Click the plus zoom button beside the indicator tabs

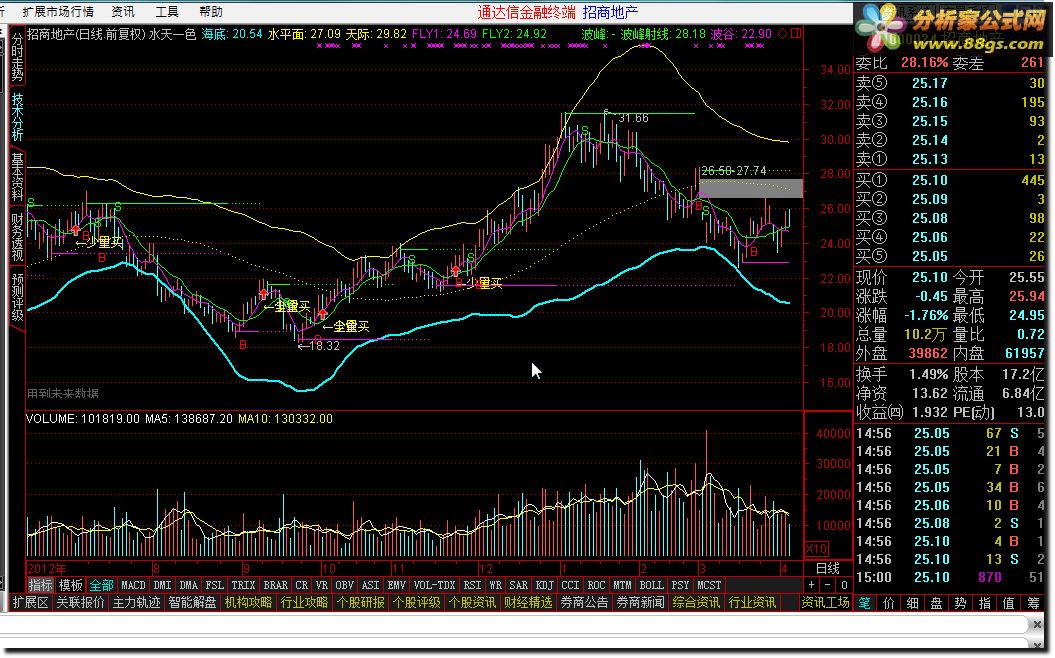(x=812, y=585)
